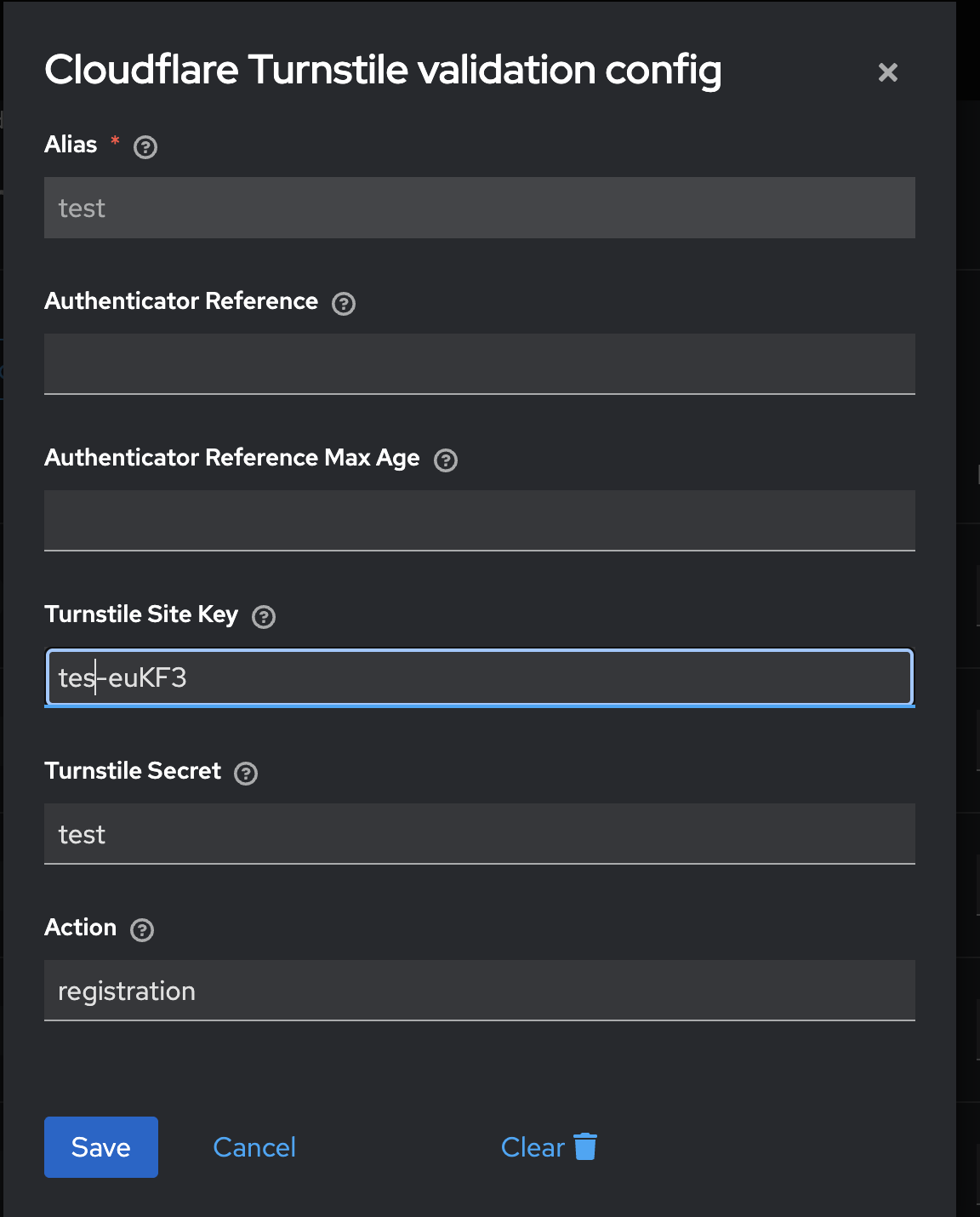980x1217 pixels.
Task: Click the Clear link
Action: coord(533,1147)
